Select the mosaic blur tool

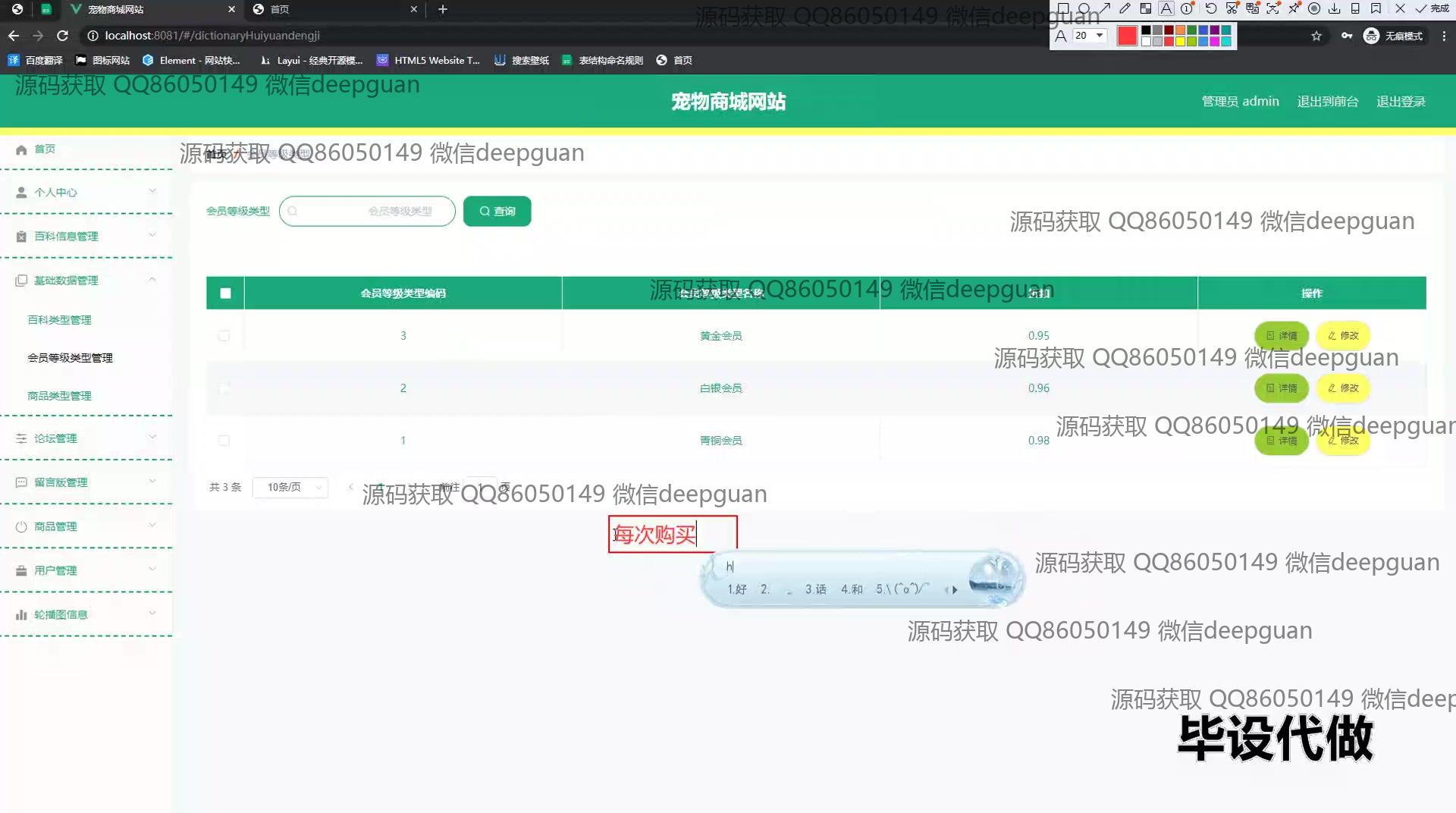(x=1146, y=8)
